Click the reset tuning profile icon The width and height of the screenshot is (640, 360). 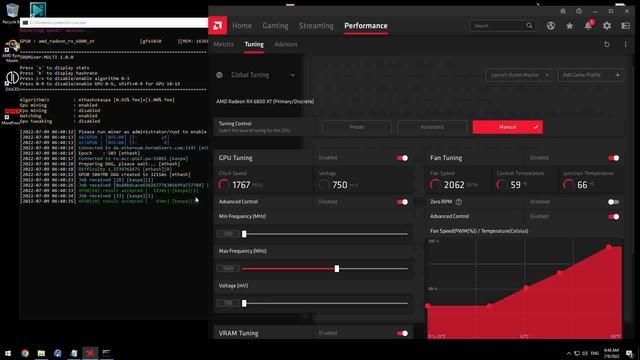(607, 44)
